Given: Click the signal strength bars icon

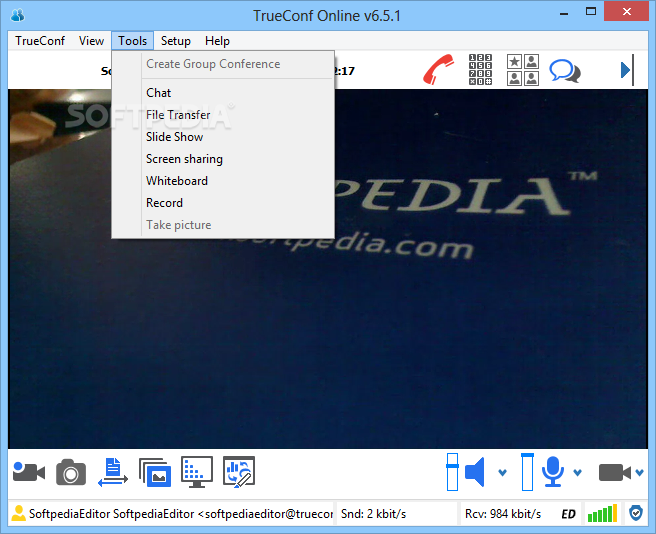Looking at the screenshot, I should coord(602,513).
